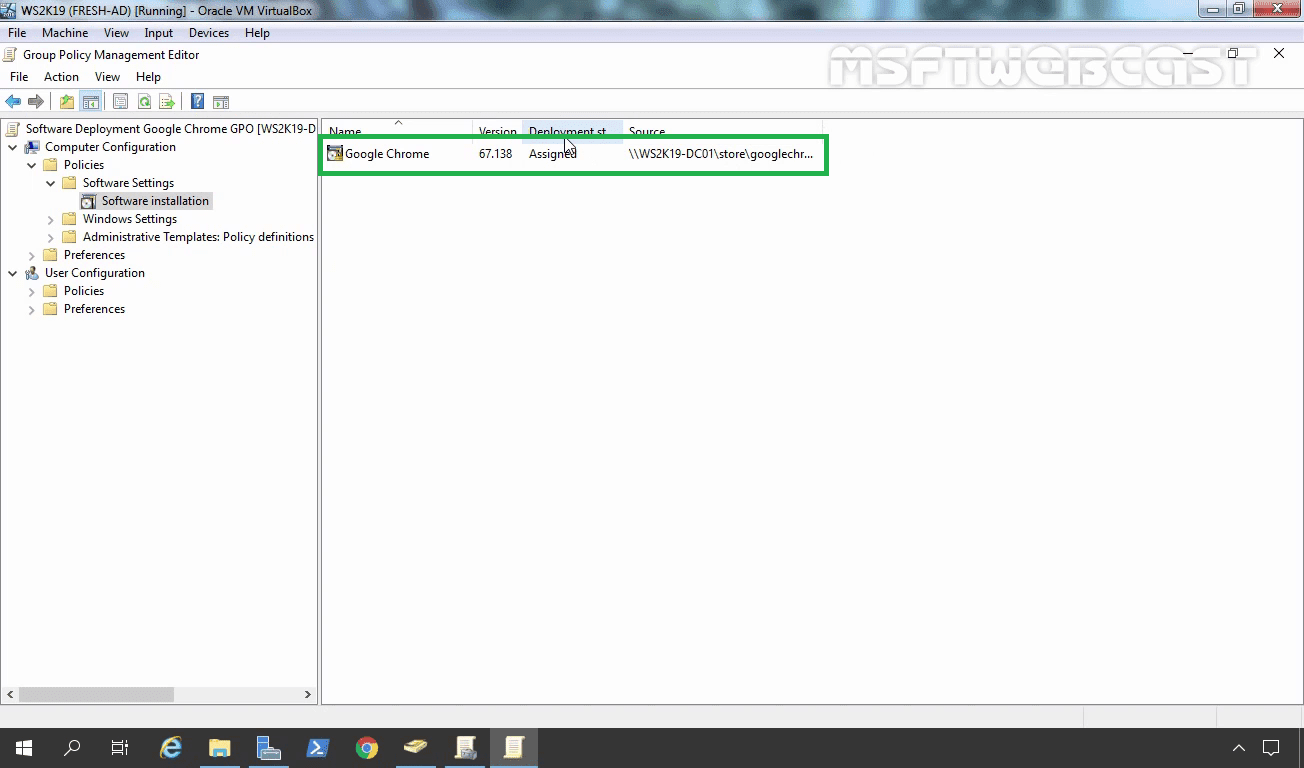Open PowerShell from taskbar
This screenshot has height=768, width=1304.
click(318, 748)
